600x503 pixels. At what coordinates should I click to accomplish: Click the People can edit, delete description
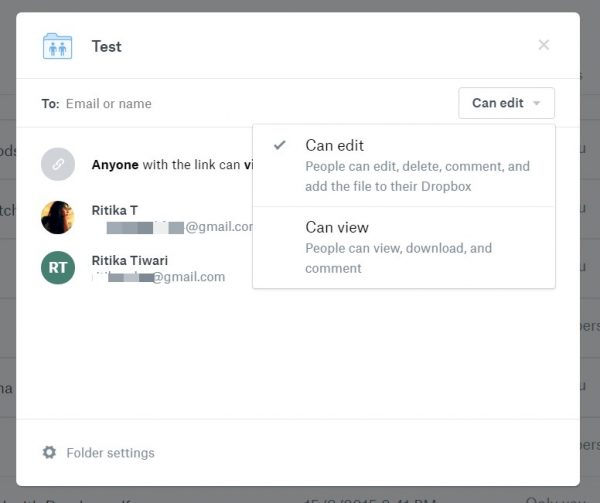click(x=417, y=176)
